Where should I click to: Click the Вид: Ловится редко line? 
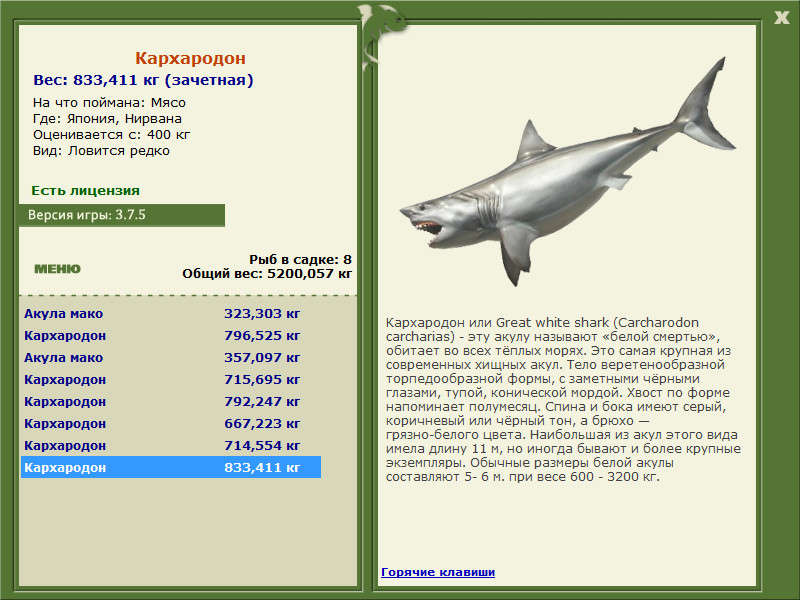point(101,151)
